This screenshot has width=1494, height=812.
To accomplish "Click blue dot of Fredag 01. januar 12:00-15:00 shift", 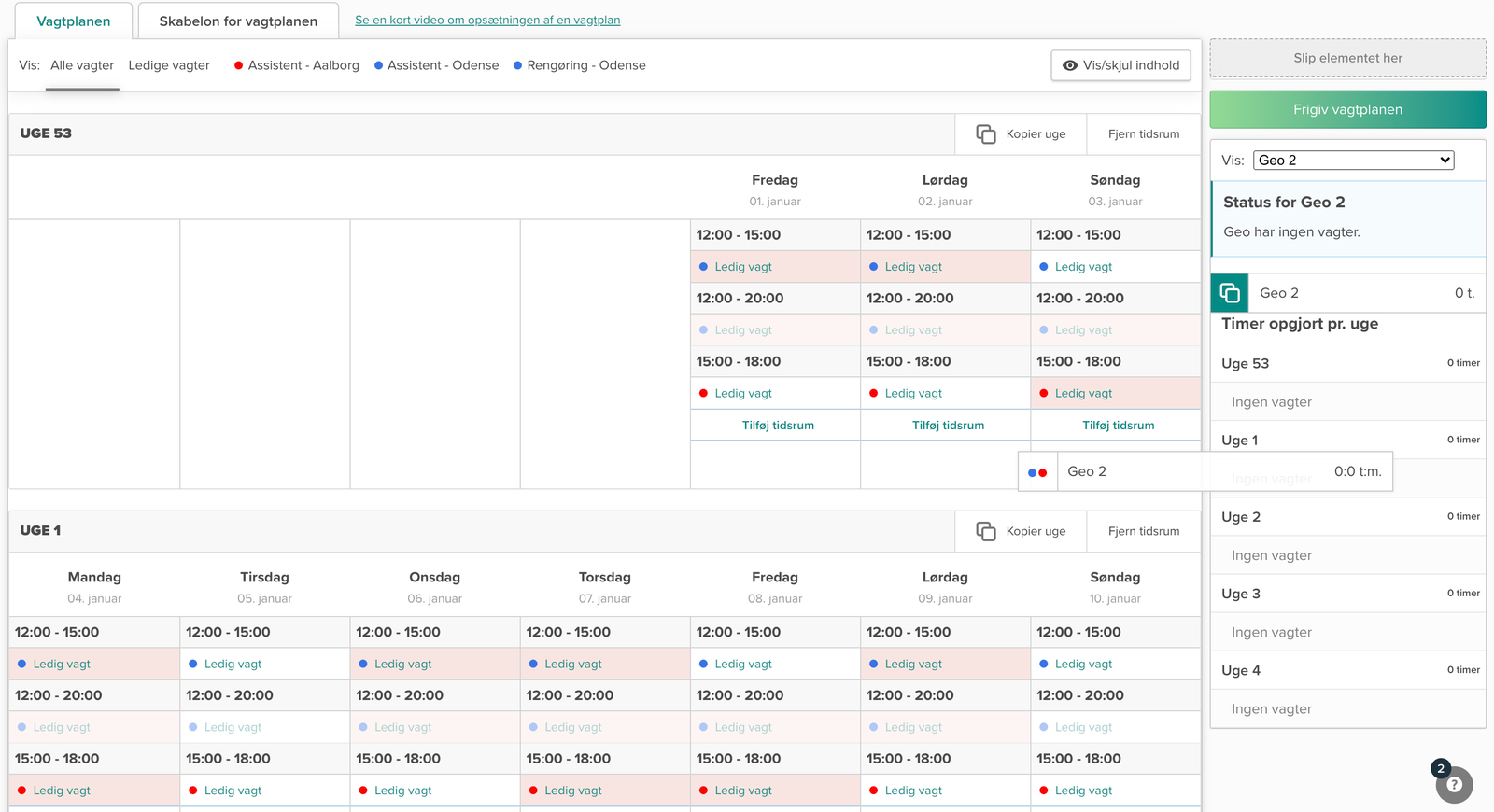I will click(x=703, y=267).
